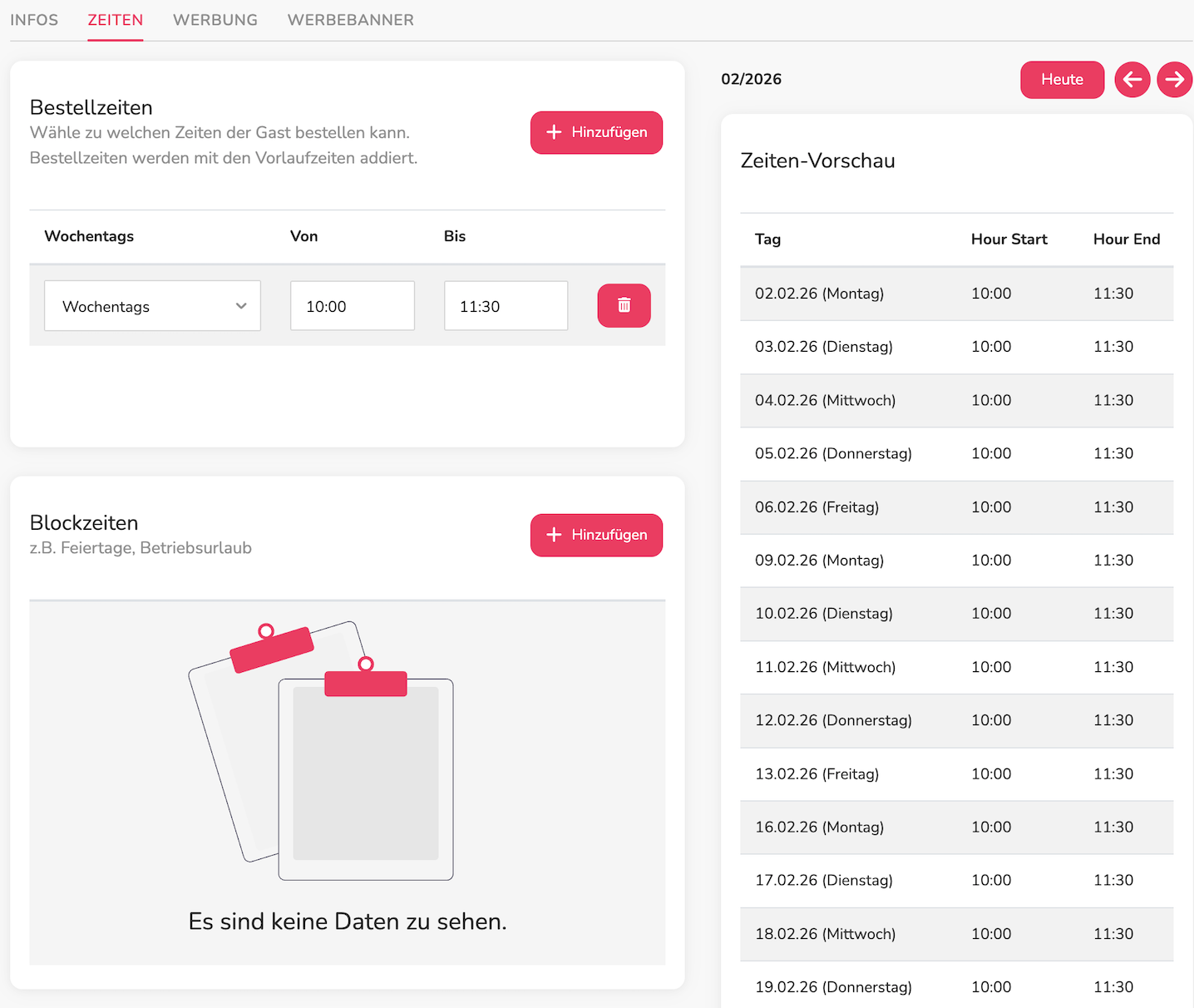
Task: Click the Blockzeiten heading
Action: (84, 523)
